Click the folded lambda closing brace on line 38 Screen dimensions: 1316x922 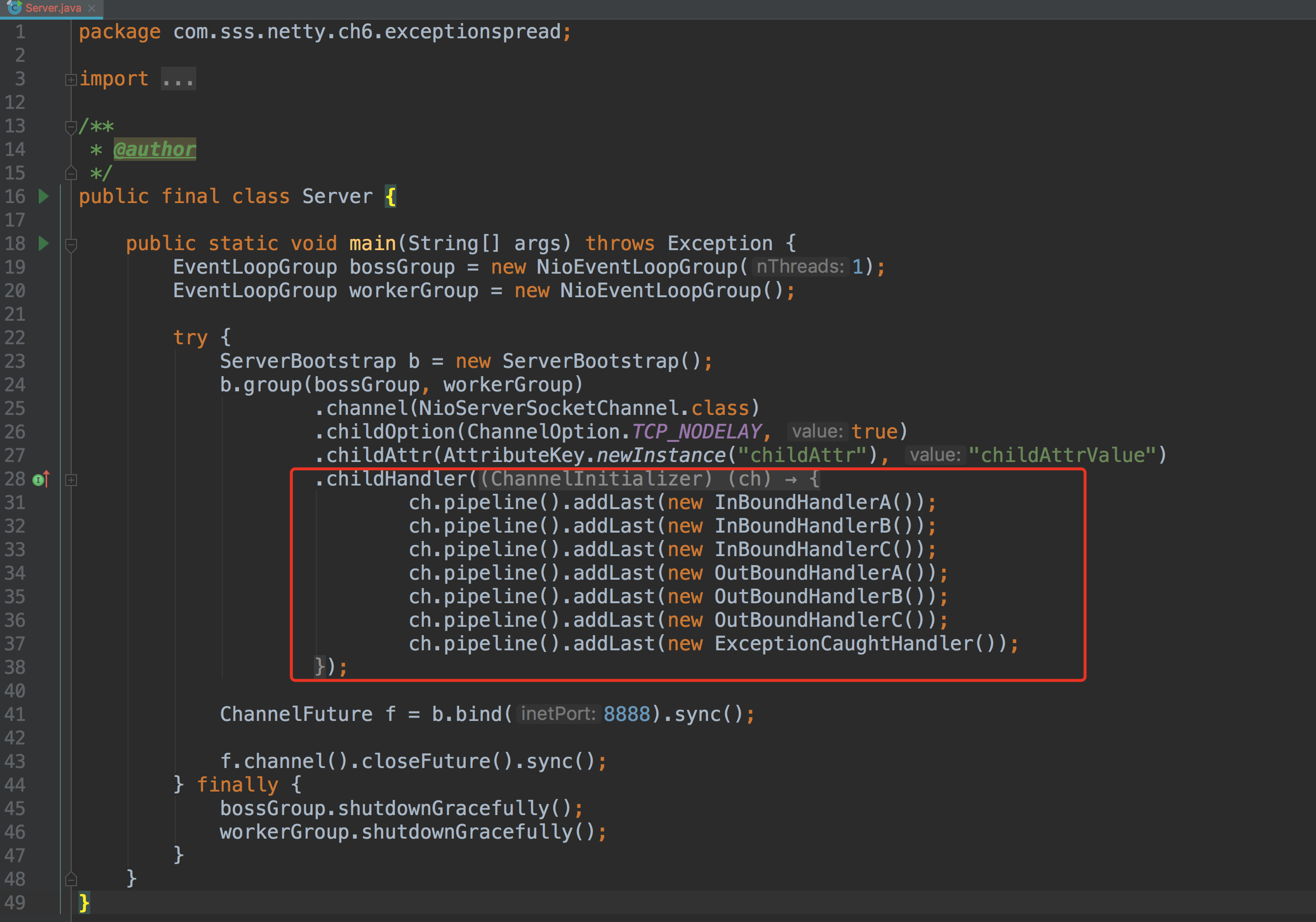click(x=320, y=667)
